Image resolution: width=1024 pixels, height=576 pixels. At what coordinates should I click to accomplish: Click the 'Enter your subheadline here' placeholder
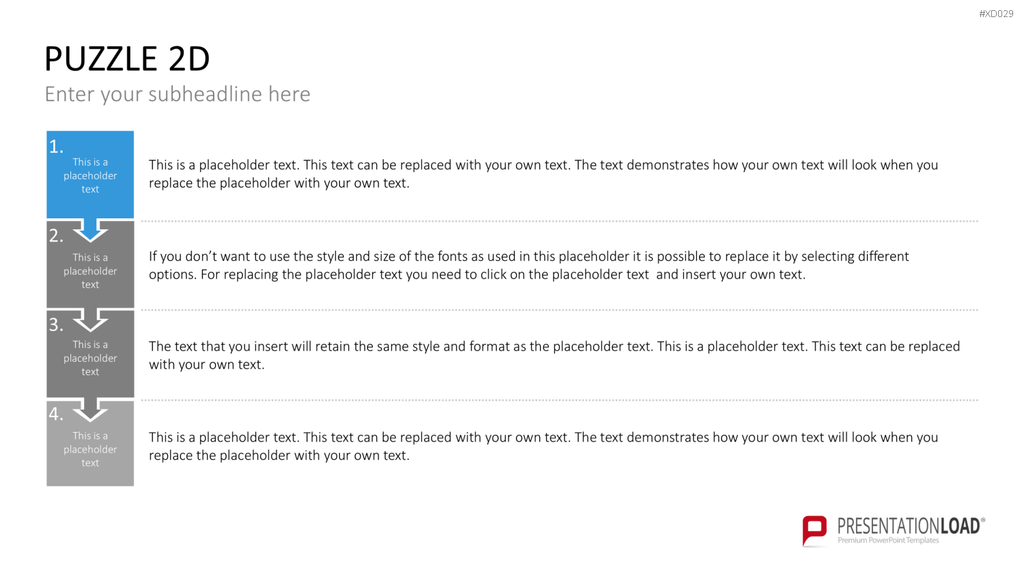[178, 94]
